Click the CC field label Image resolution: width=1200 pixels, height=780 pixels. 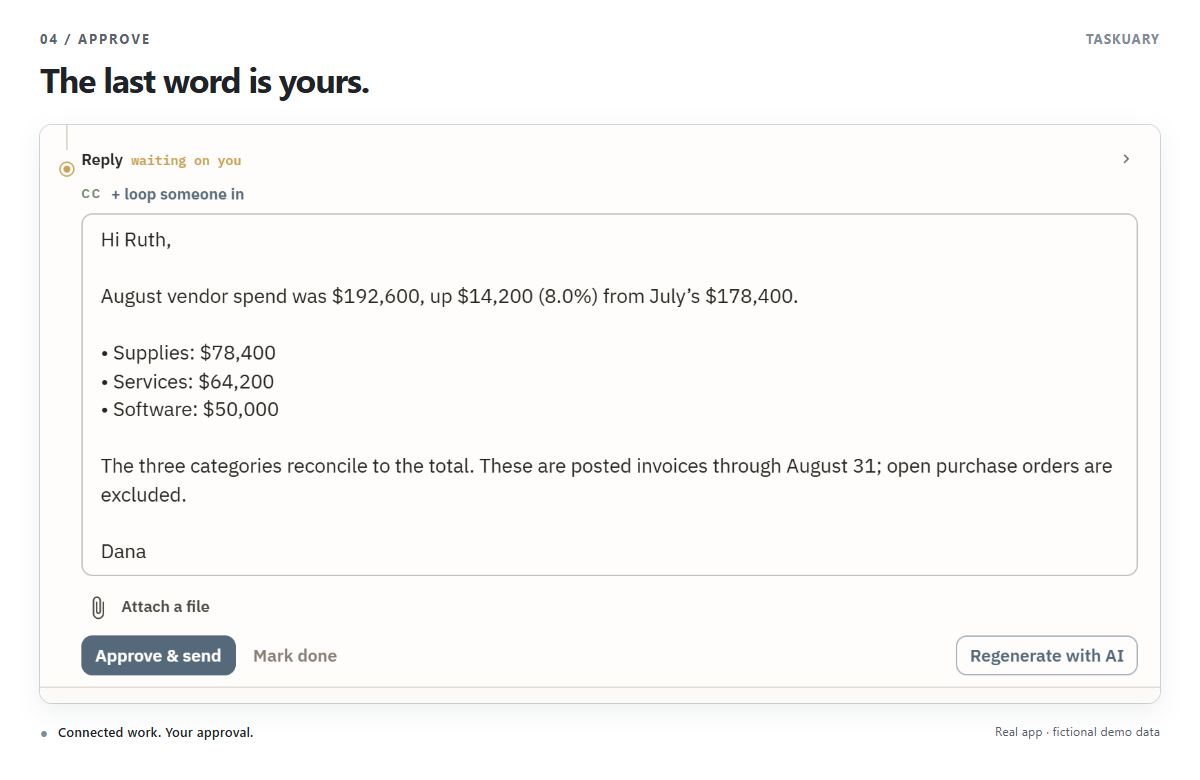point(91,194)
